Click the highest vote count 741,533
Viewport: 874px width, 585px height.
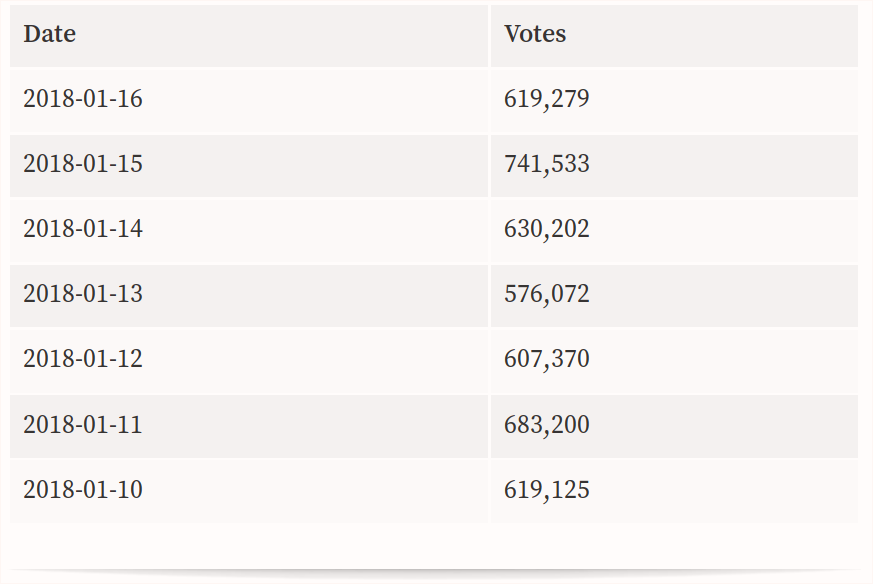546,164
